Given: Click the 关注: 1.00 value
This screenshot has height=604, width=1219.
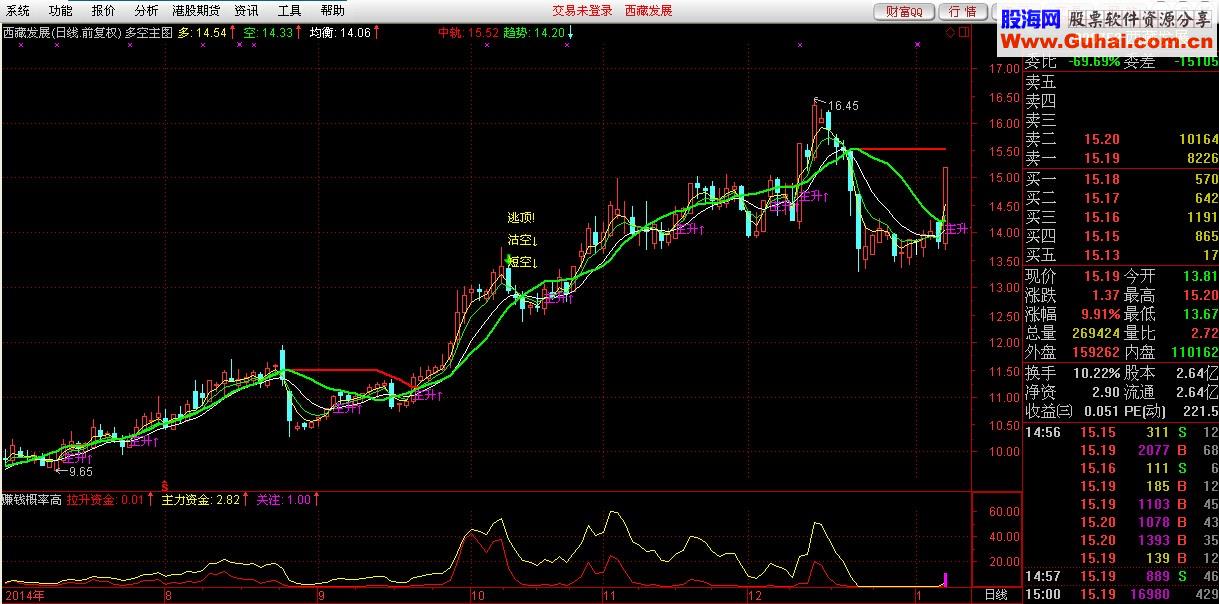Looking at the screenshot, I should 289,499.
